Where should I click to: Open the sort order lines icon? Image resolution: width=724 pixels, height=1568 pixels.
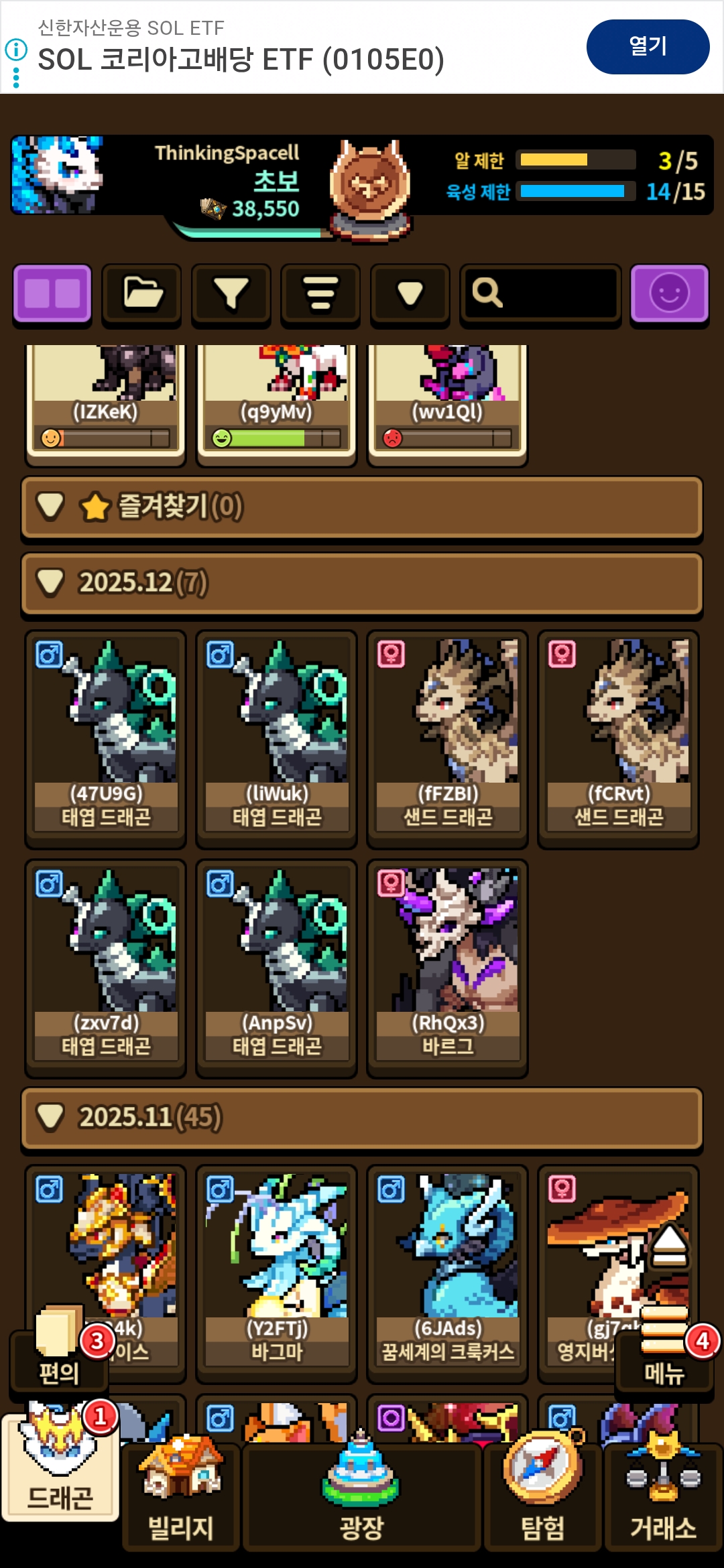tap(320, 293)
